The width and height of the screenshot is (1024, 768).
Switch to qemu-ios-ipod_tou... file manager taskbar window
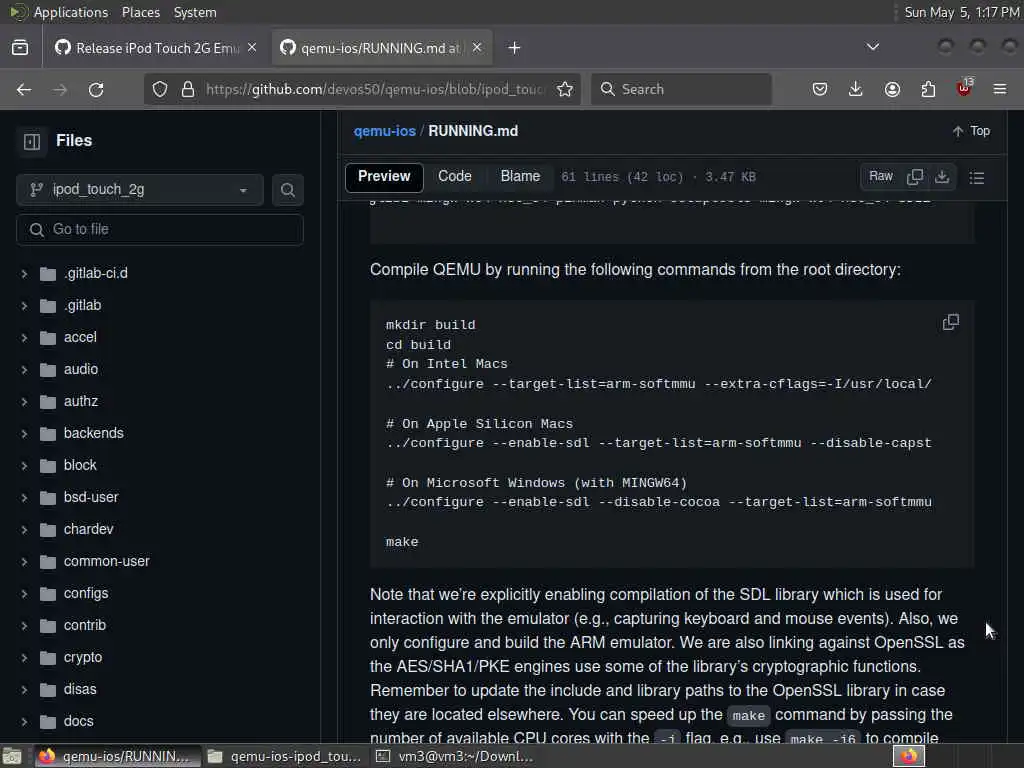(x=285, y=757)
